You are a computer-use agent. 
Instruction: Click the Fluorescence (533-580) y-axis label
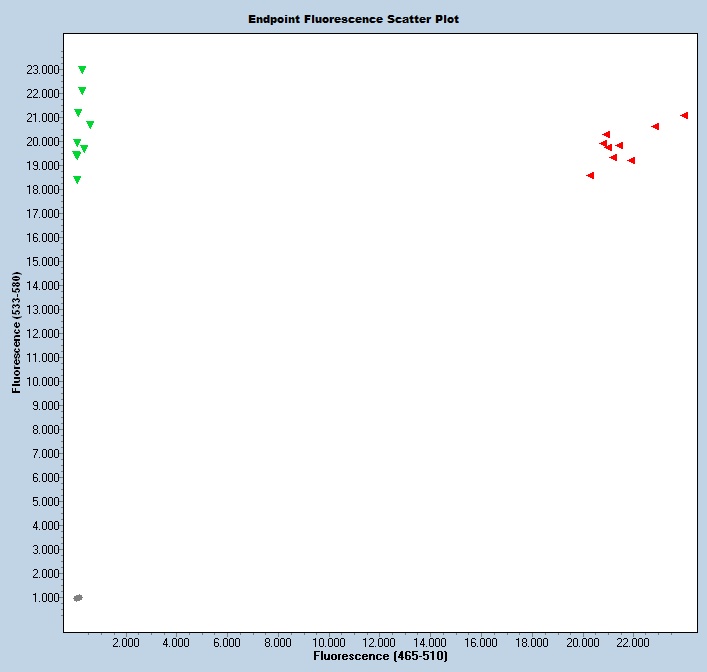click(17, 329)
